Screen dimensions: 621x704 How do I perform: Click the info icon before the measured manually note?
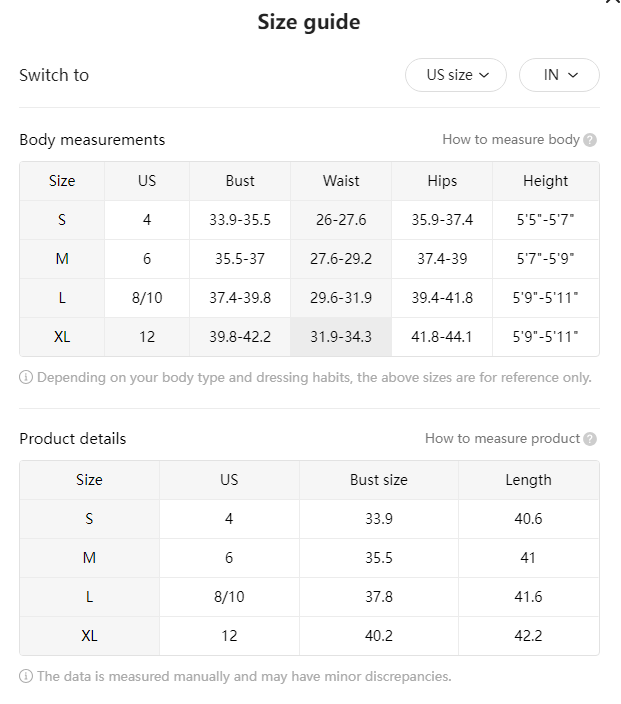pos(26,676)
